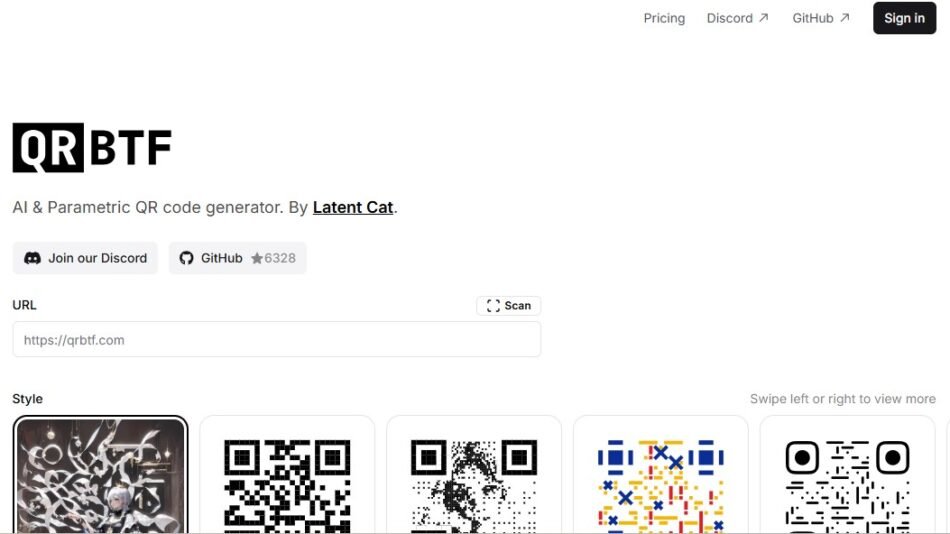Click the QRBTF logo

pos(92,147)
